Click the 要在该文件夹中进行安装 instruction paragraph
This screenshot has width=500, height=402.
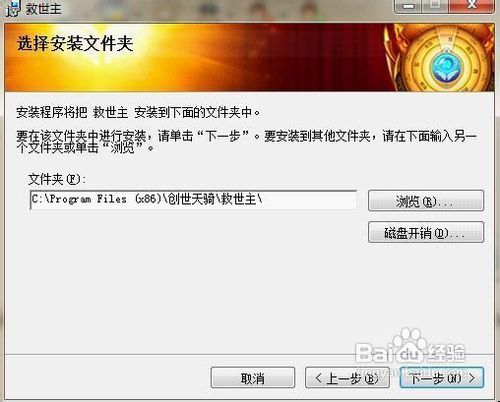247,141
